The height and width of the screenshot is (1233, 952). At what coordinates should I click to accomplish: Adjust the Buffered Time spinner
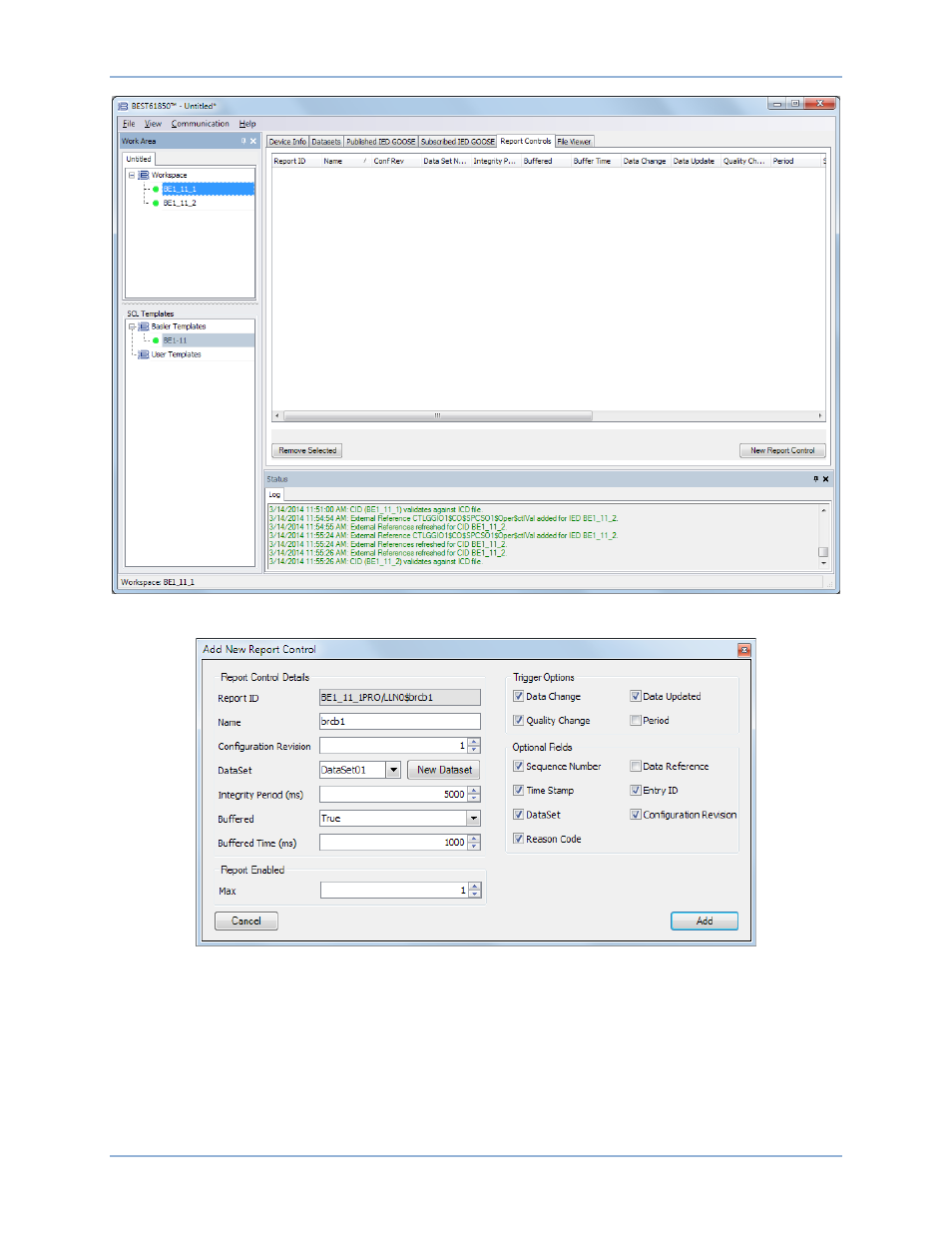pyautogui.click(x=474, y=842)
